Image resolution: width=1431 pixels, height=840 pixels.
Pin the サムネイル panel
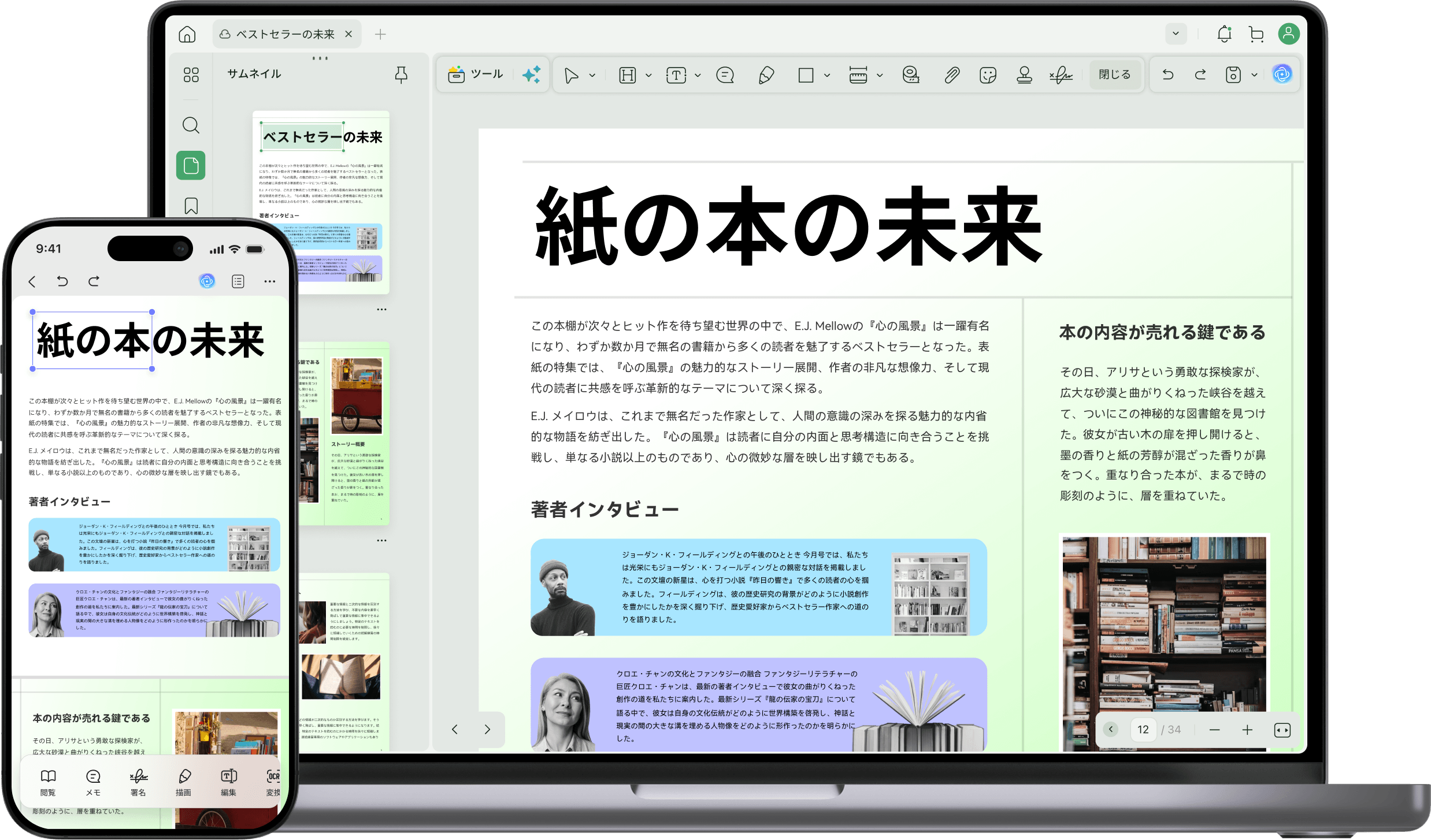pyautogui.click(x=401, y=75)
